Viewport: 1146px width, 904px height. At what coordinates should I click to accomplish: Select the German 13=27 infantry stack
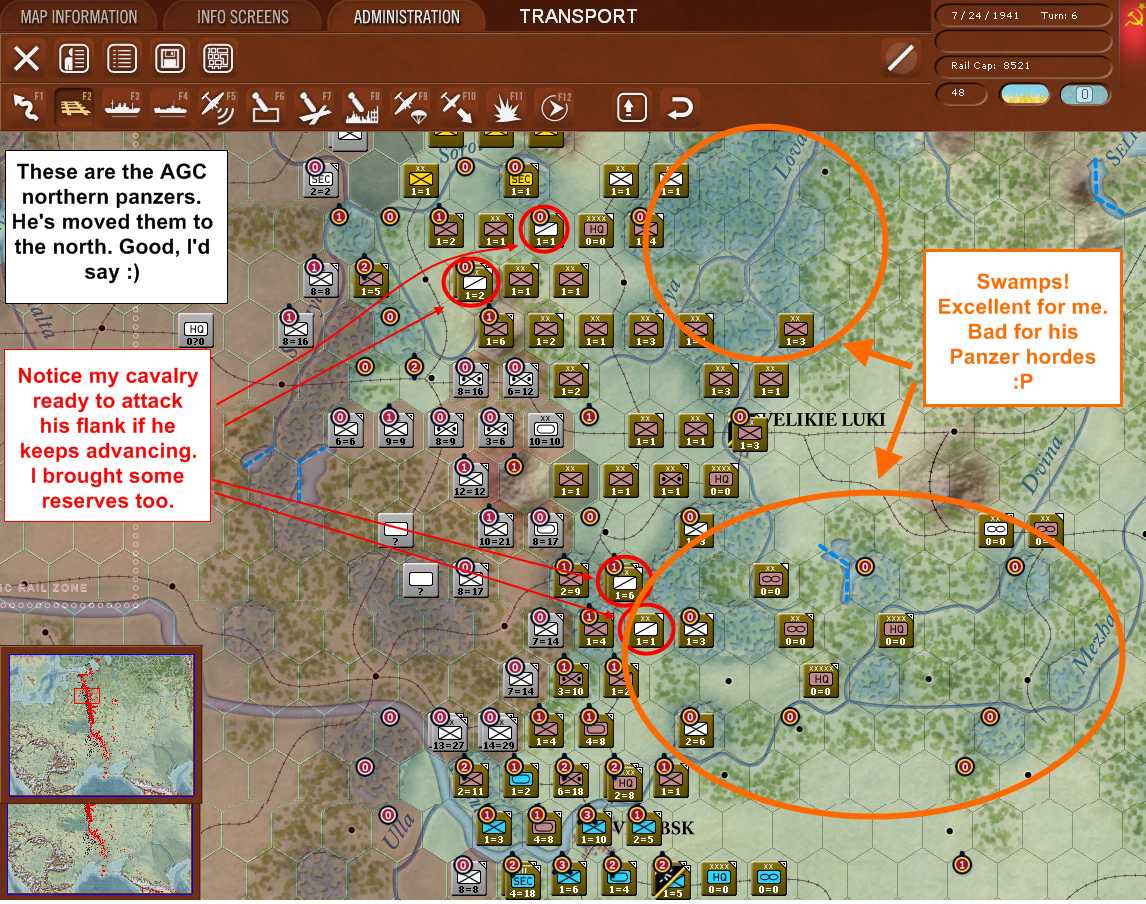coord(448,734)
